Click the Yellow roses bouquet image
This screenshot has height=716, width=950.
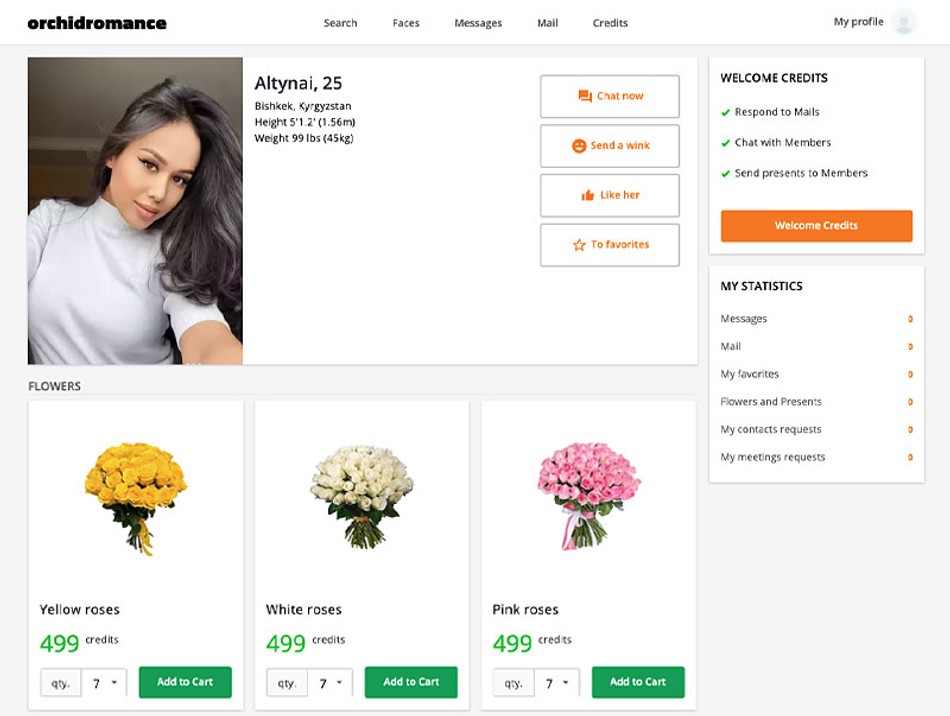pos(136,498)
